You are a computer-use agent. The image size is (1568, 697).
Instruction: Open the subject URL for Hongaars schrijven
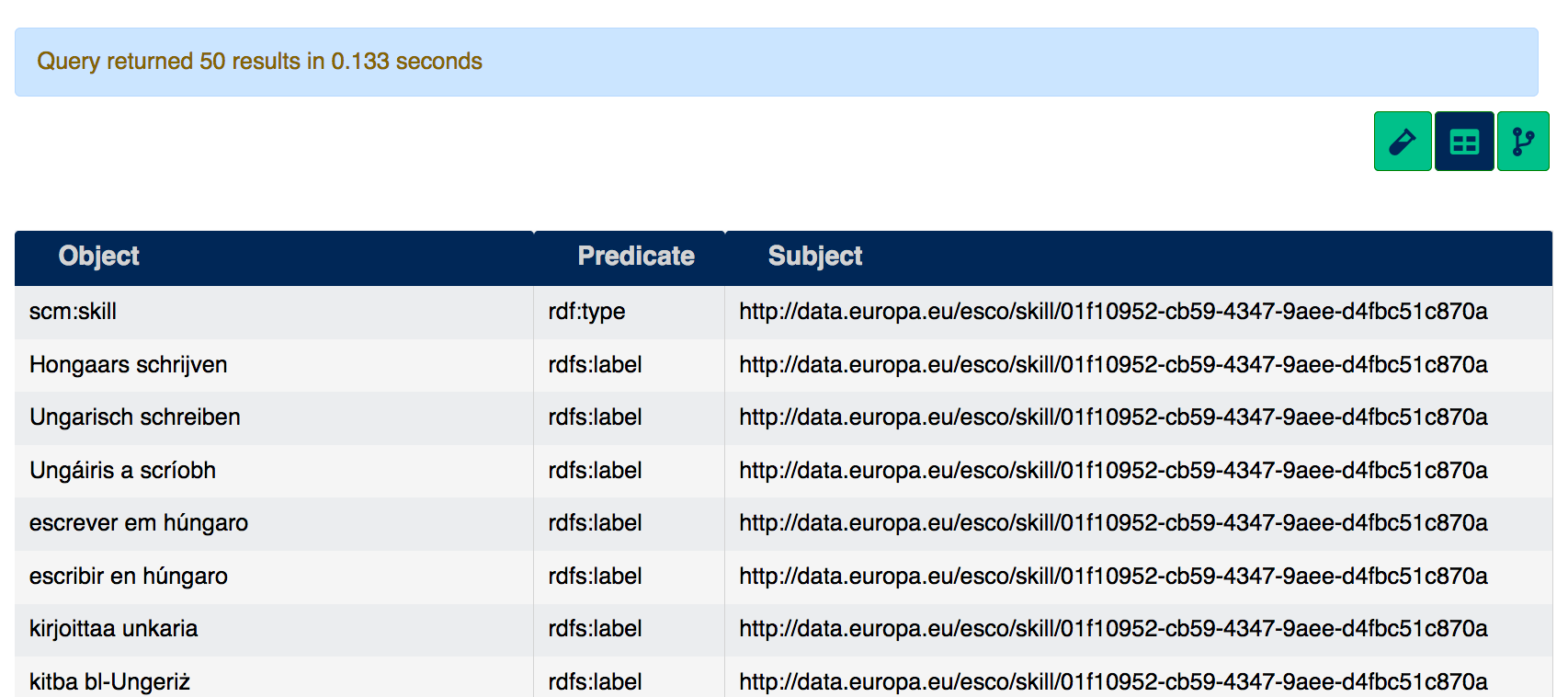[1113, 365]
